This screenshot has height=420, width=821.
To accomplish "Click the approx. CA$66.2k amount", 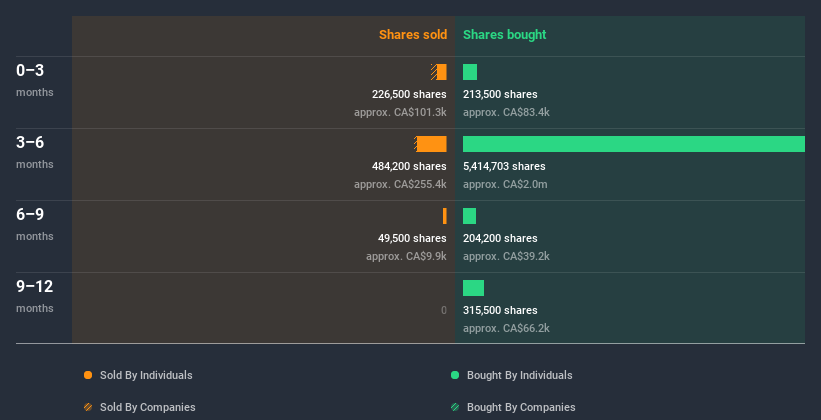I will 506,328.
